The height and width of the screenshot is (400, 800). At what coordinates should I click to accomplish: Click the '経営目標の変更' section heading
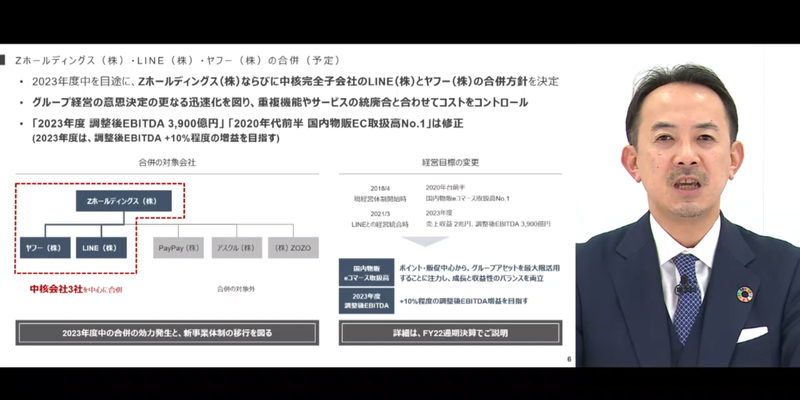(x=450, y=163)
